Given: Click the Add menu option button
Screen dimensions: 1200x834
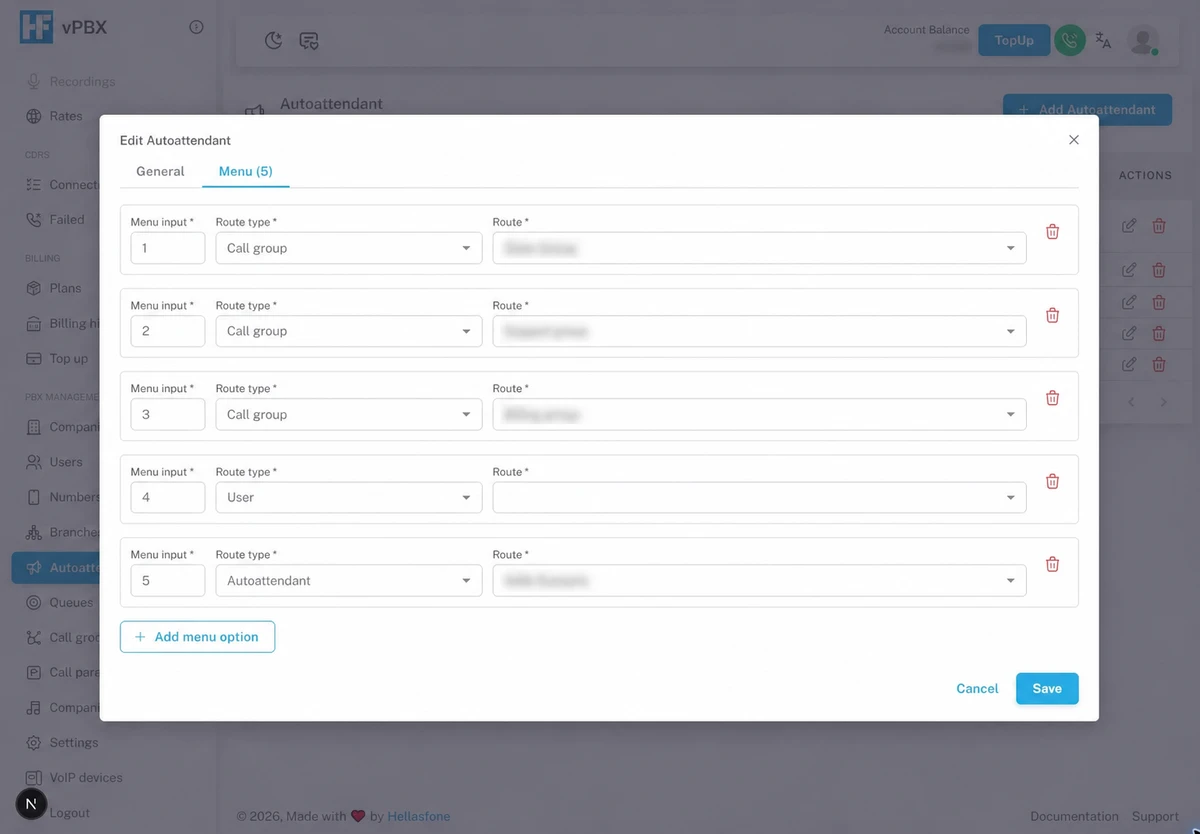Looking at the screenshot, I should point(197,637).
